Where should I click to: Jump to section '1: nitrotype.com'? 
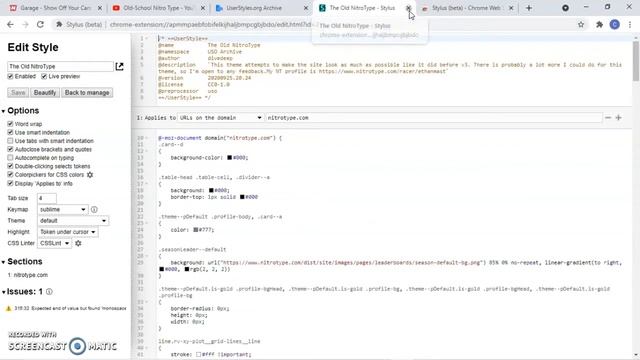click(28, 275)
